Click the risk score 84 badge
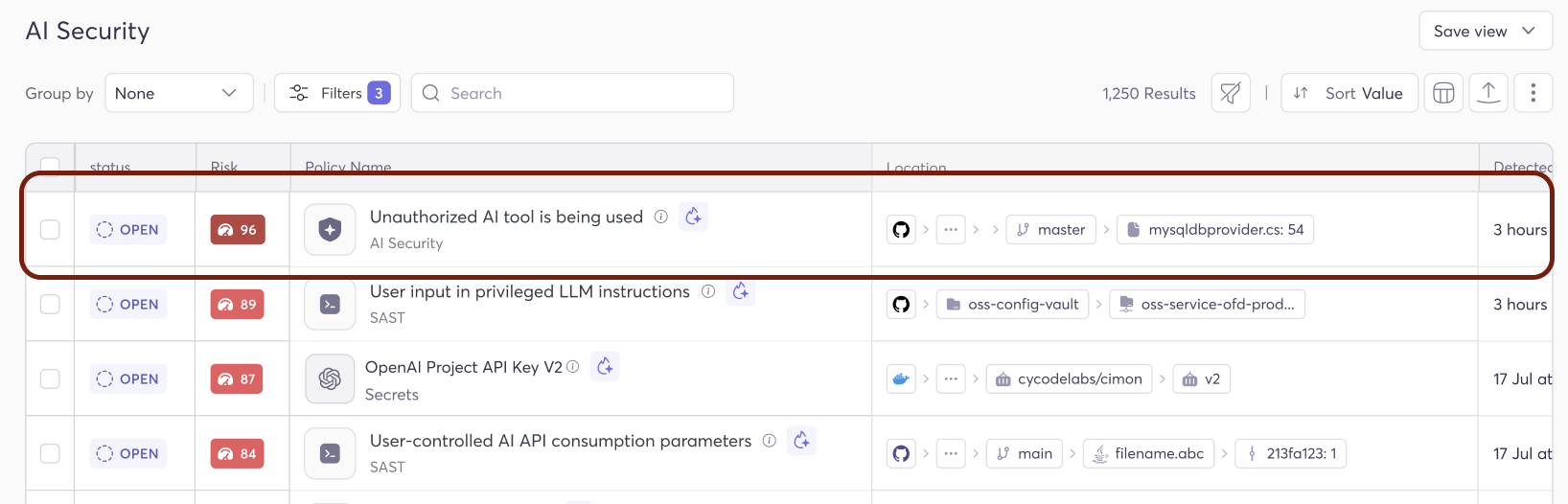Viewport: 1568px width, 504px height. pyautogui.click(x=238, y=454)
